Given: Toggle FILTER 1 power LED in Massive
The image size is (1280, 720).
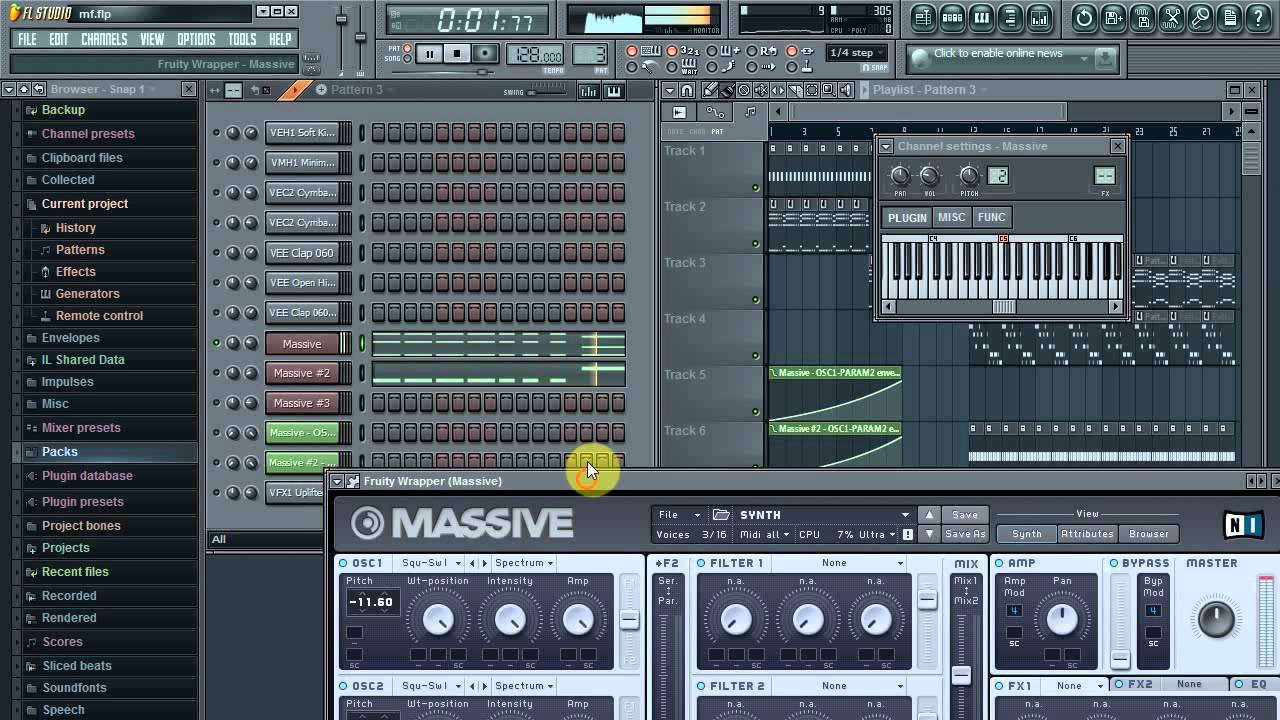Looking at the screenshot, I should pos(701,563).
